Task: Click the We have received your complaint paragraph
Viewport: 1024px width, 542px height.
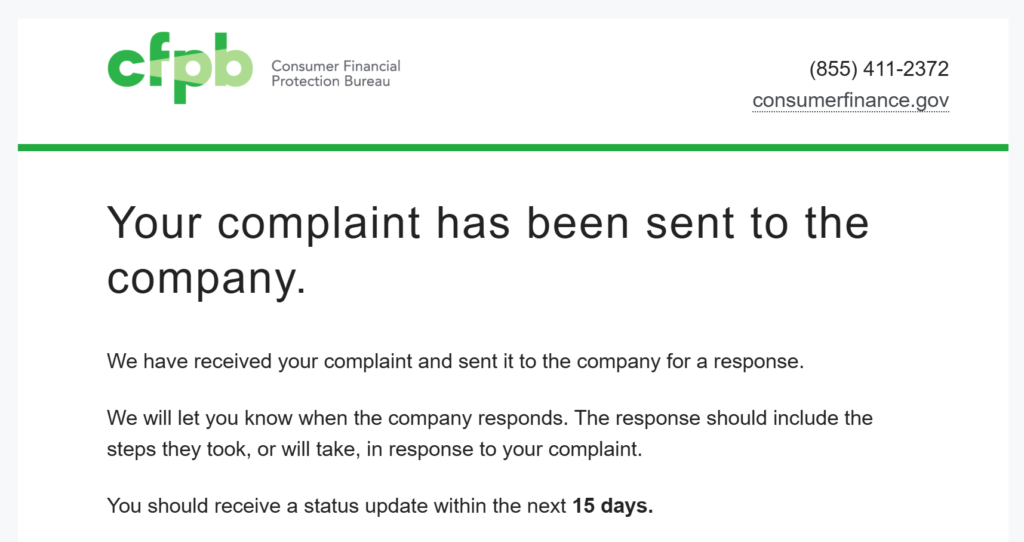Action: click(x=455, y=361)
